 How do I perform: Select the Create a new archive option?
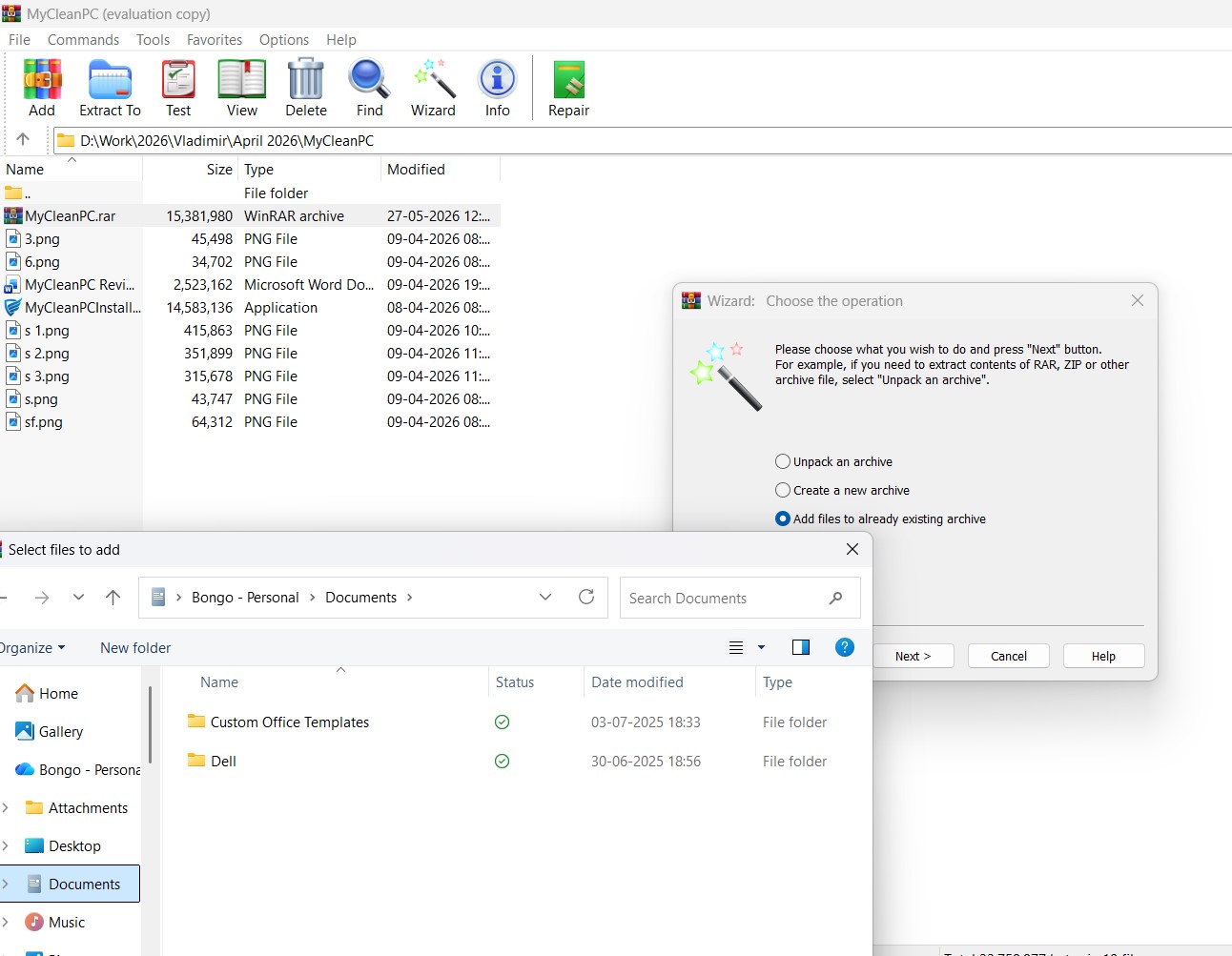842,490
